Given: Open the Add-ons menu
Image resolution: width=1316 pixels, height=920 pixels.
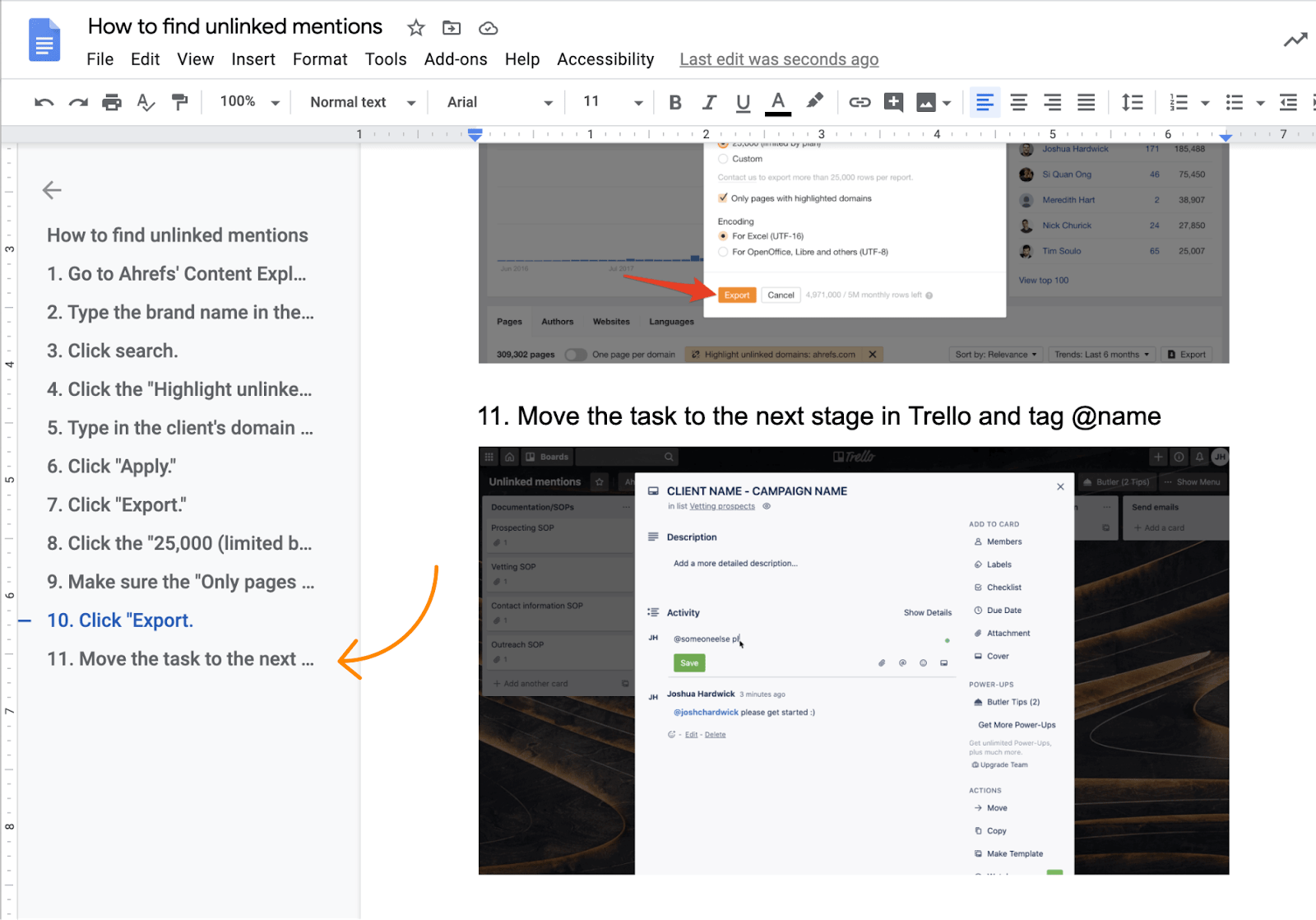Looking at the screenshot, I should (456, 59).
